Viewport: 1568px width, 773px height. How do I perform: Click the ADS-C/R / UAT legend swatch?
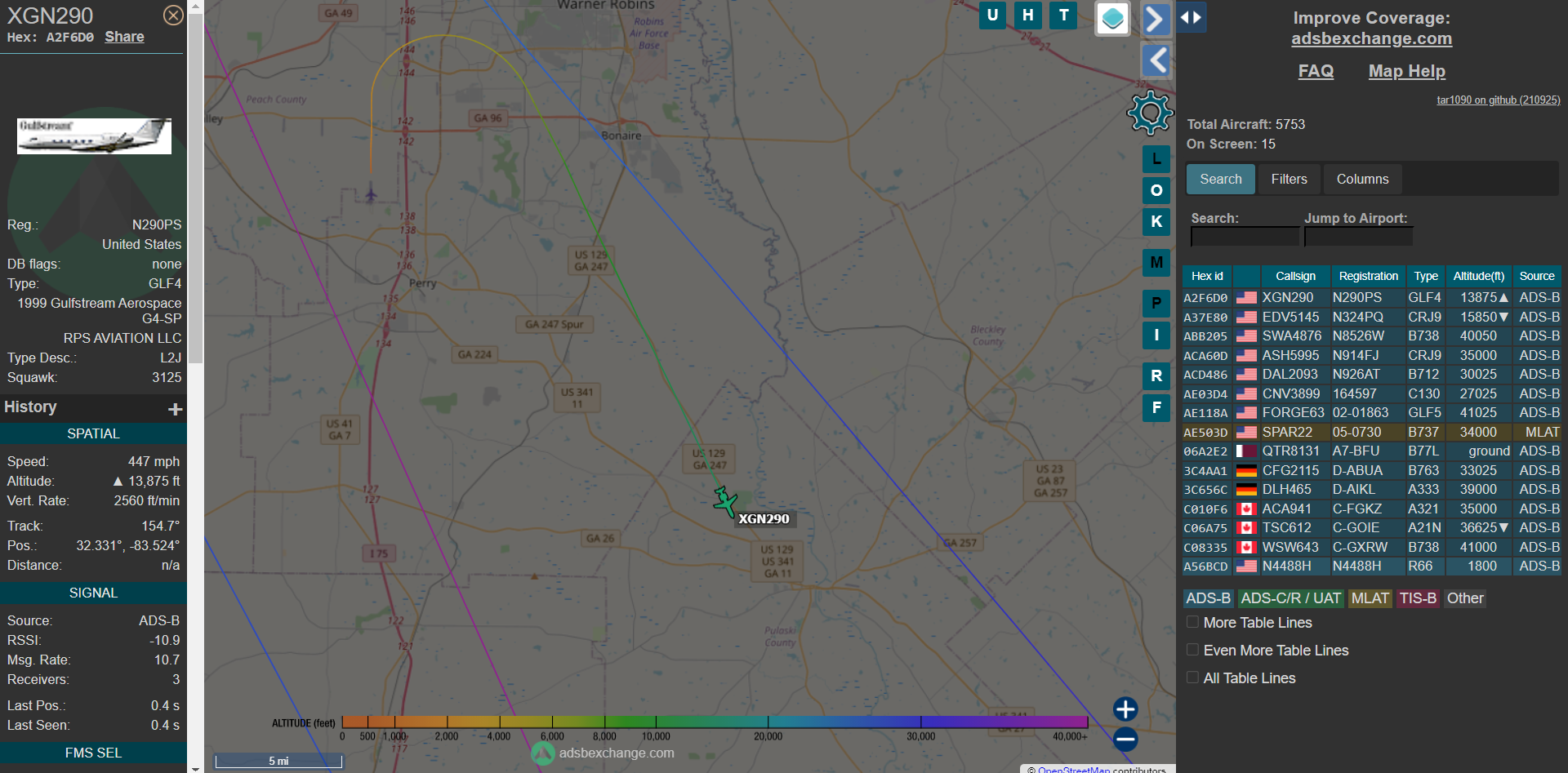(x=1290, y=598)
